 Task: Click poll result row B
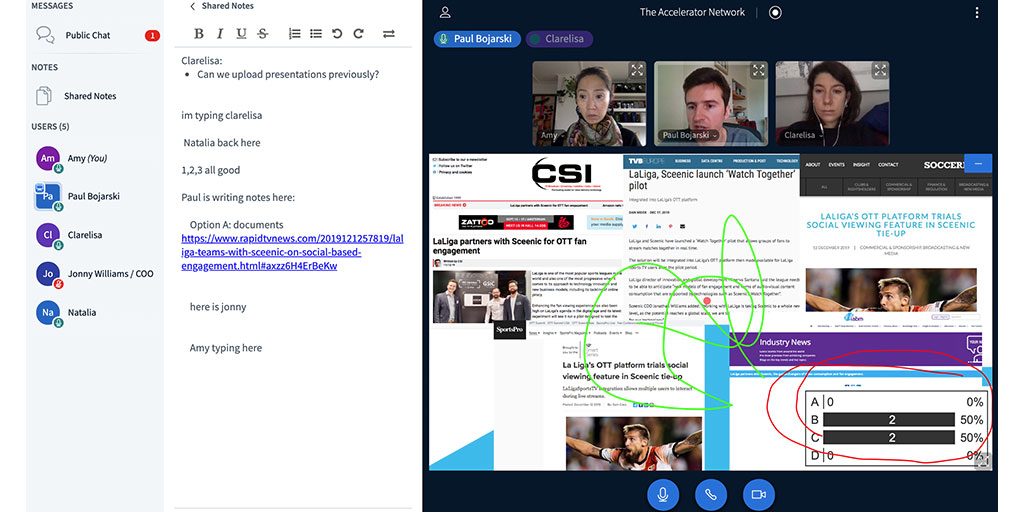897,420
